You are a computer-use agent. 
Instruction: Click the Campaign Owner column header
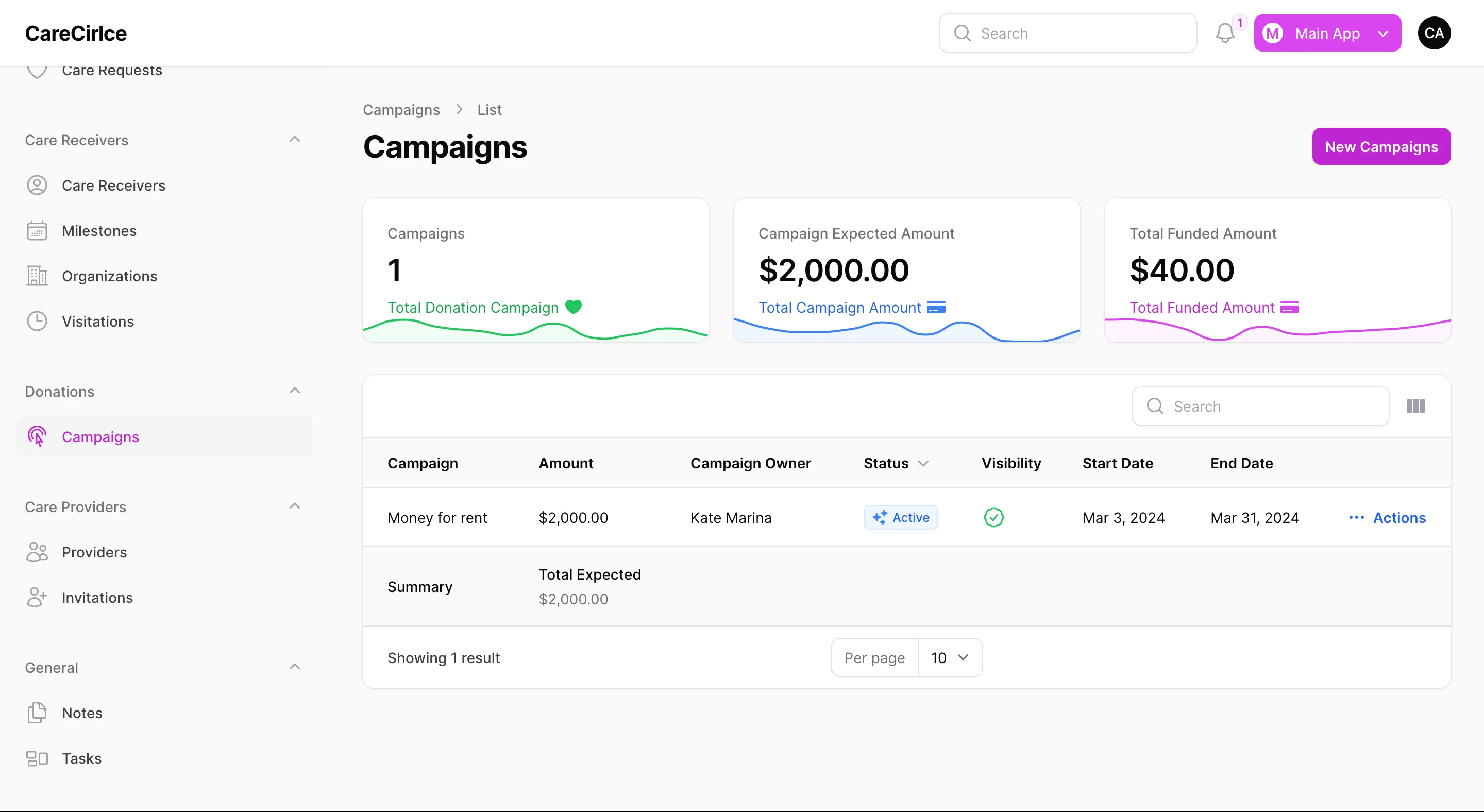(x=750, y=463)
